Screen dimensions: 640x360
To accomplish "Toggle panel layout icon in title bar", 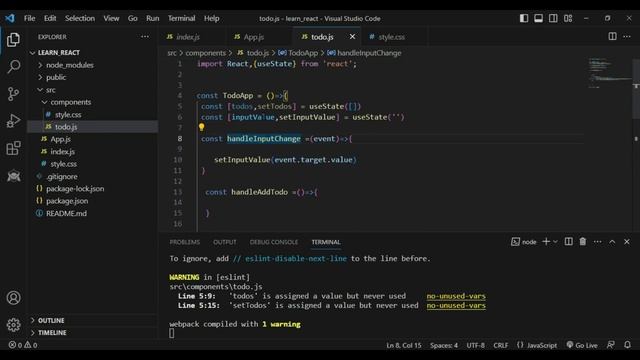I will (x=538, y=18).
